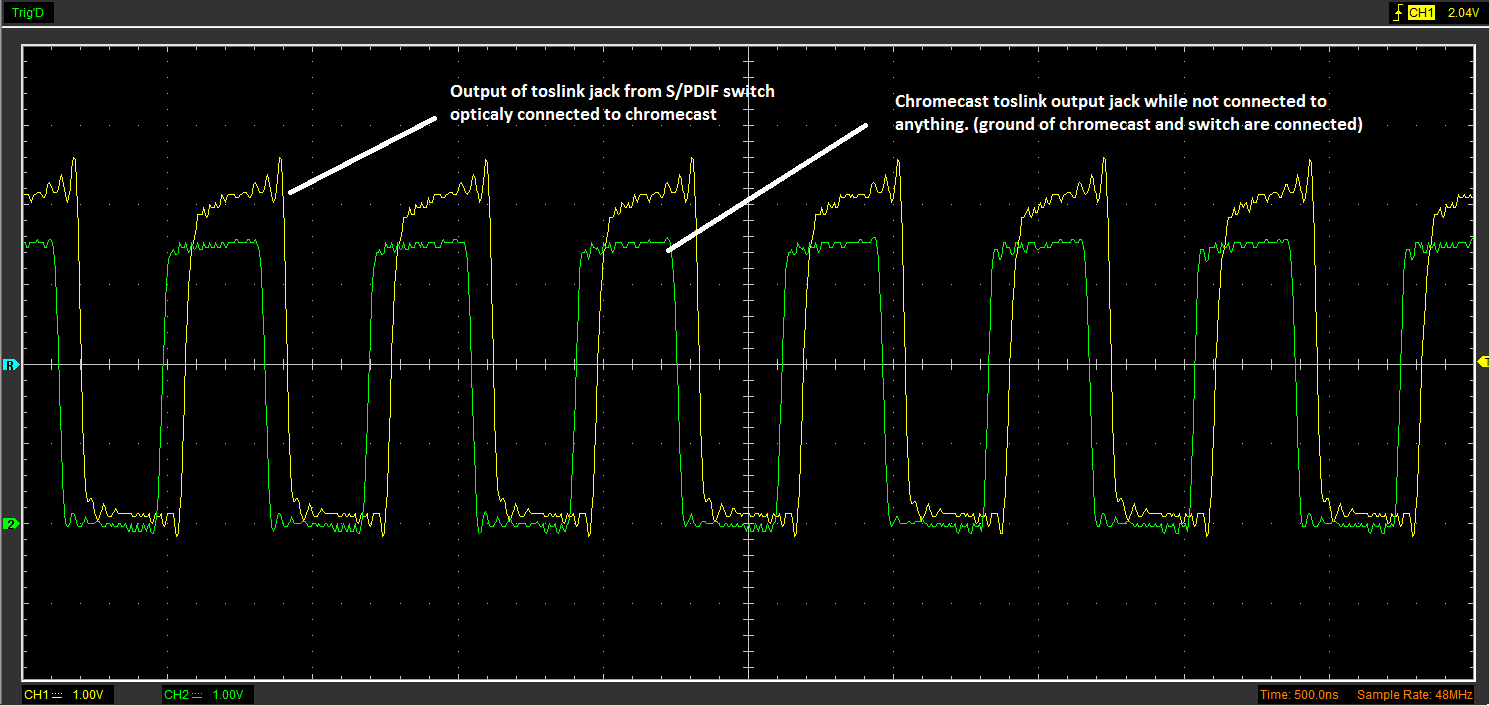Click the yellow trigger level marker
This screenshot has height=706, width=1489.
tap(1482, 360)
